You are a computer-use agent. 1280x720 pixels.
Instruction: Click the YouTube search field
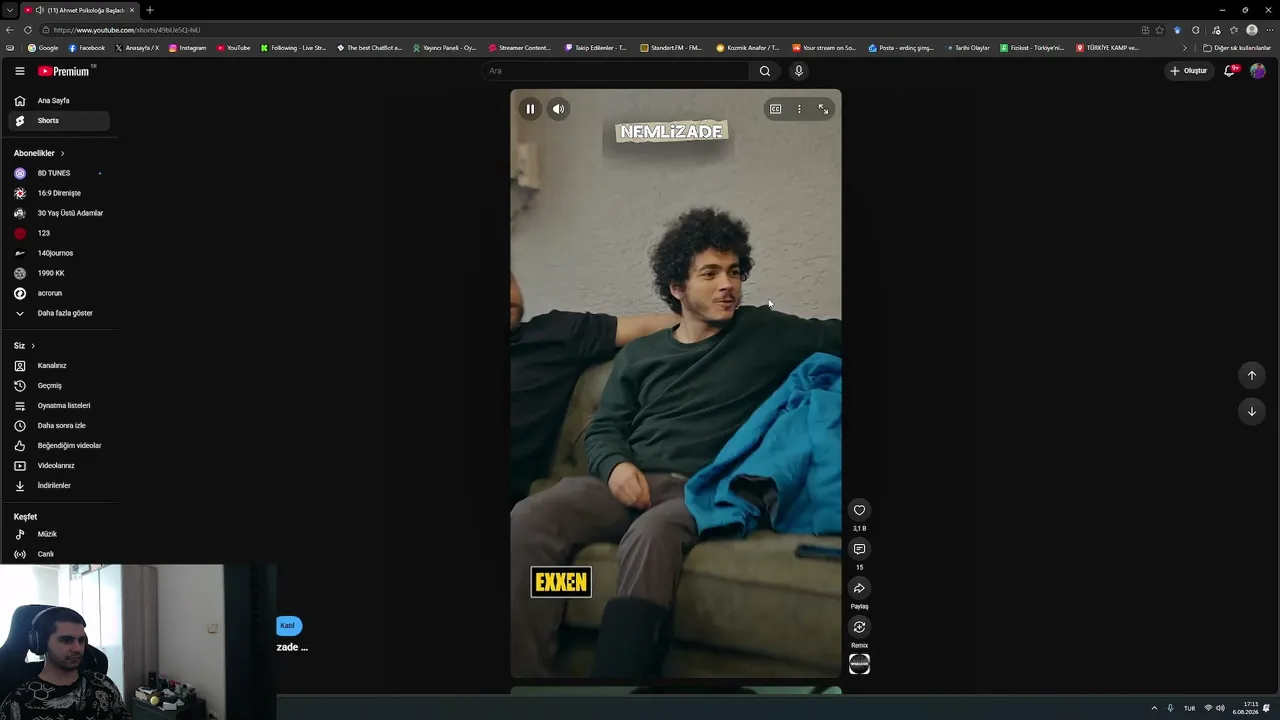tap(616, 71)
